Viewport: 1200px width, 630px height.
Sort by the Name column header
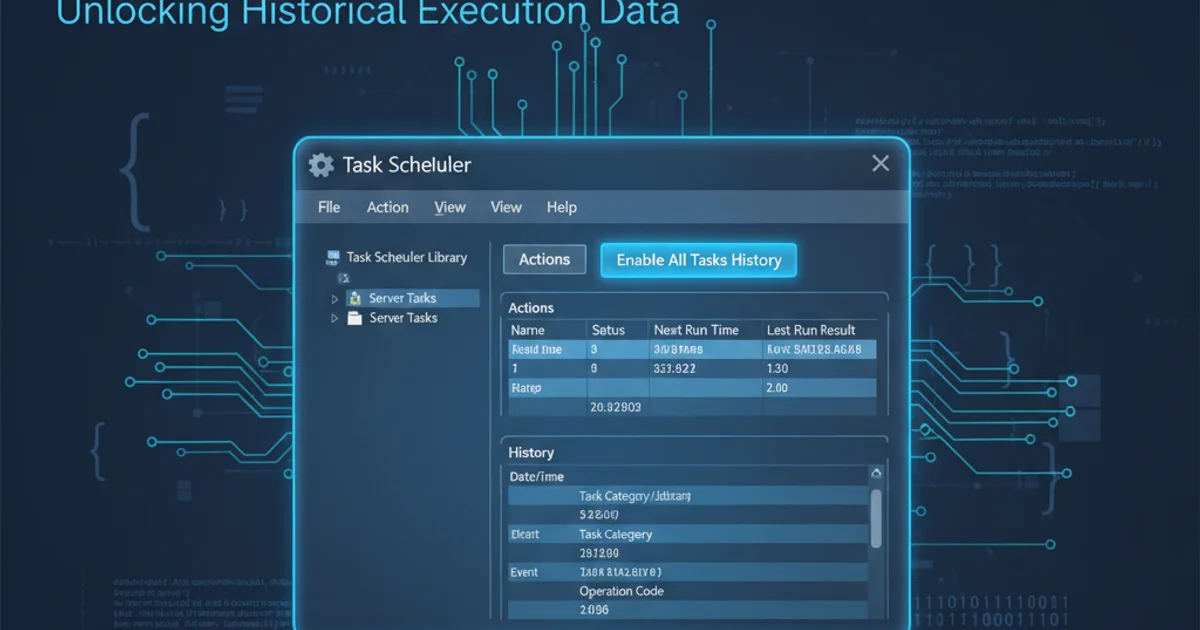527,330
